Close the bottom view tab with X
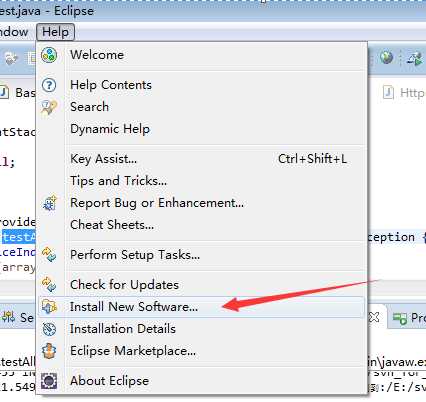426x402 pixels. (x=374, y=317)
